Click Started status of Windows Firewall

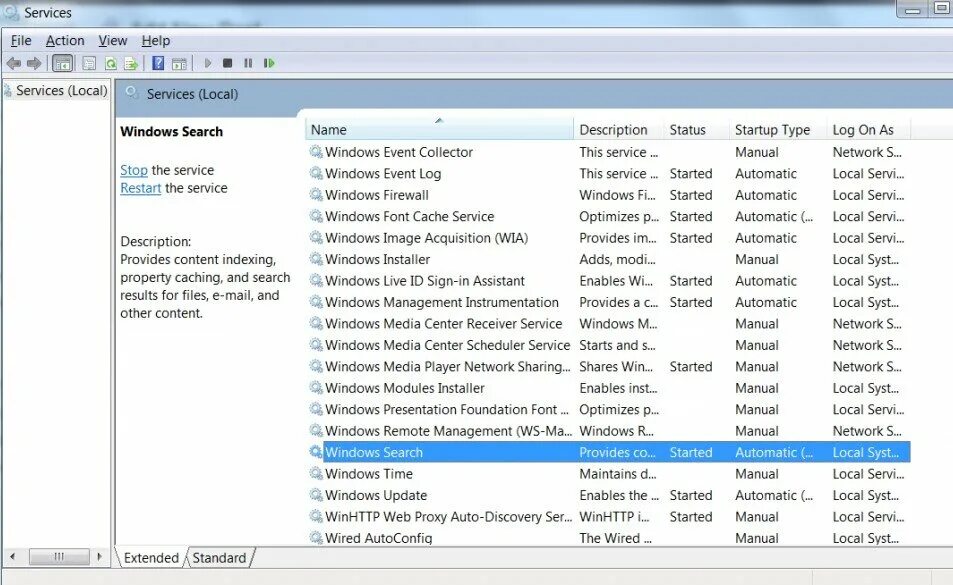[x=690, y=194]
